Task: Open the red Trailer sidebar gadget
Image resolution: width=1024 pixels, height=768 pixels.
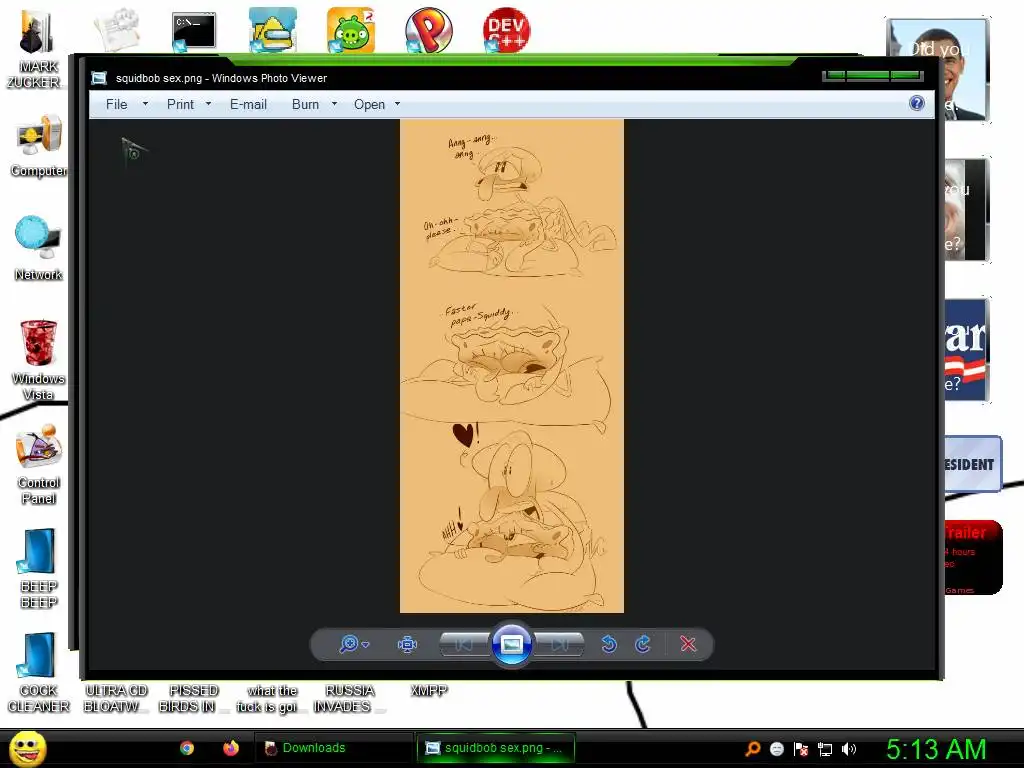Action: (x=973, y=558)
